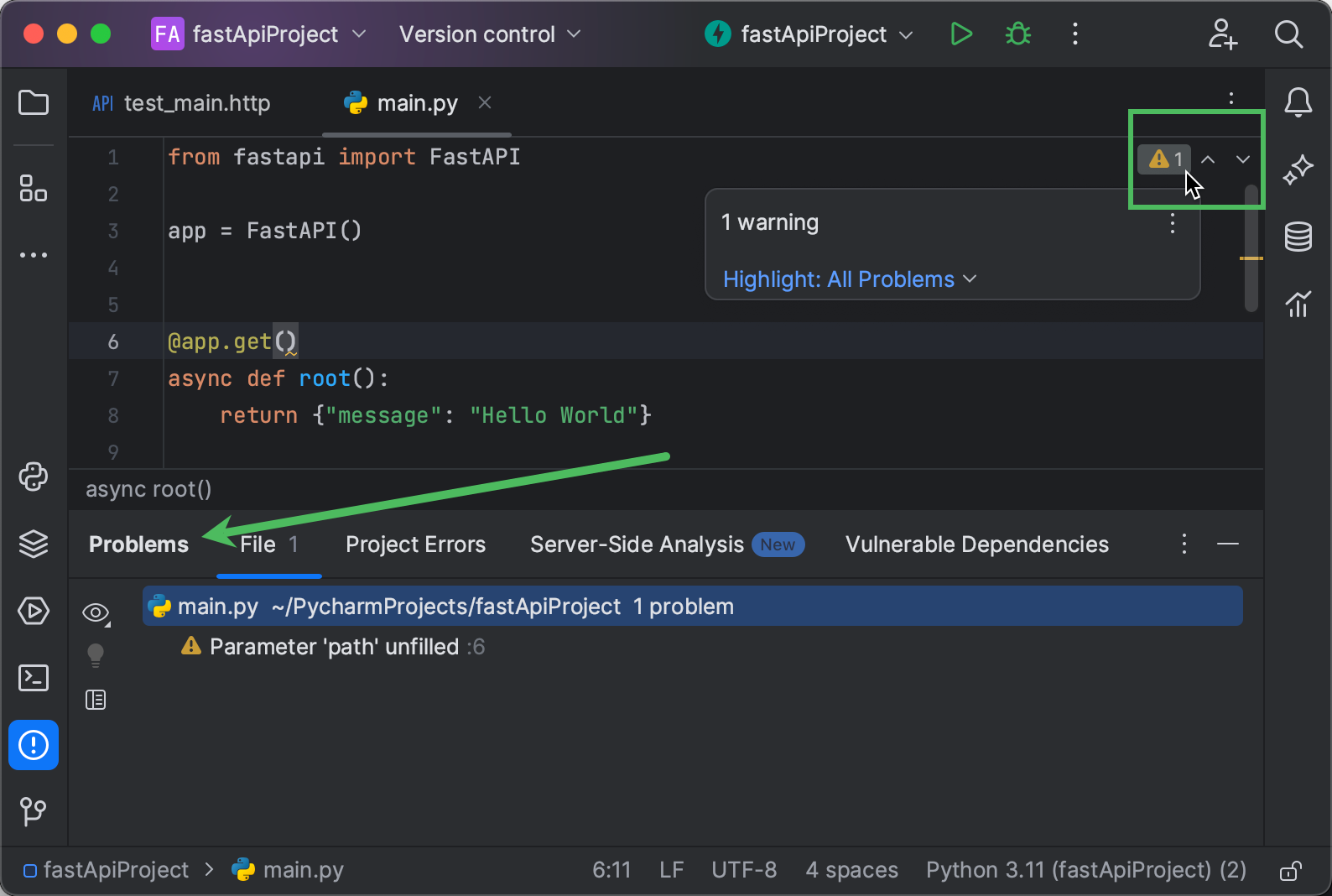This screenshot has height=896, width=1332.
Task: Open the Python Console tool window
Action: 34,477
